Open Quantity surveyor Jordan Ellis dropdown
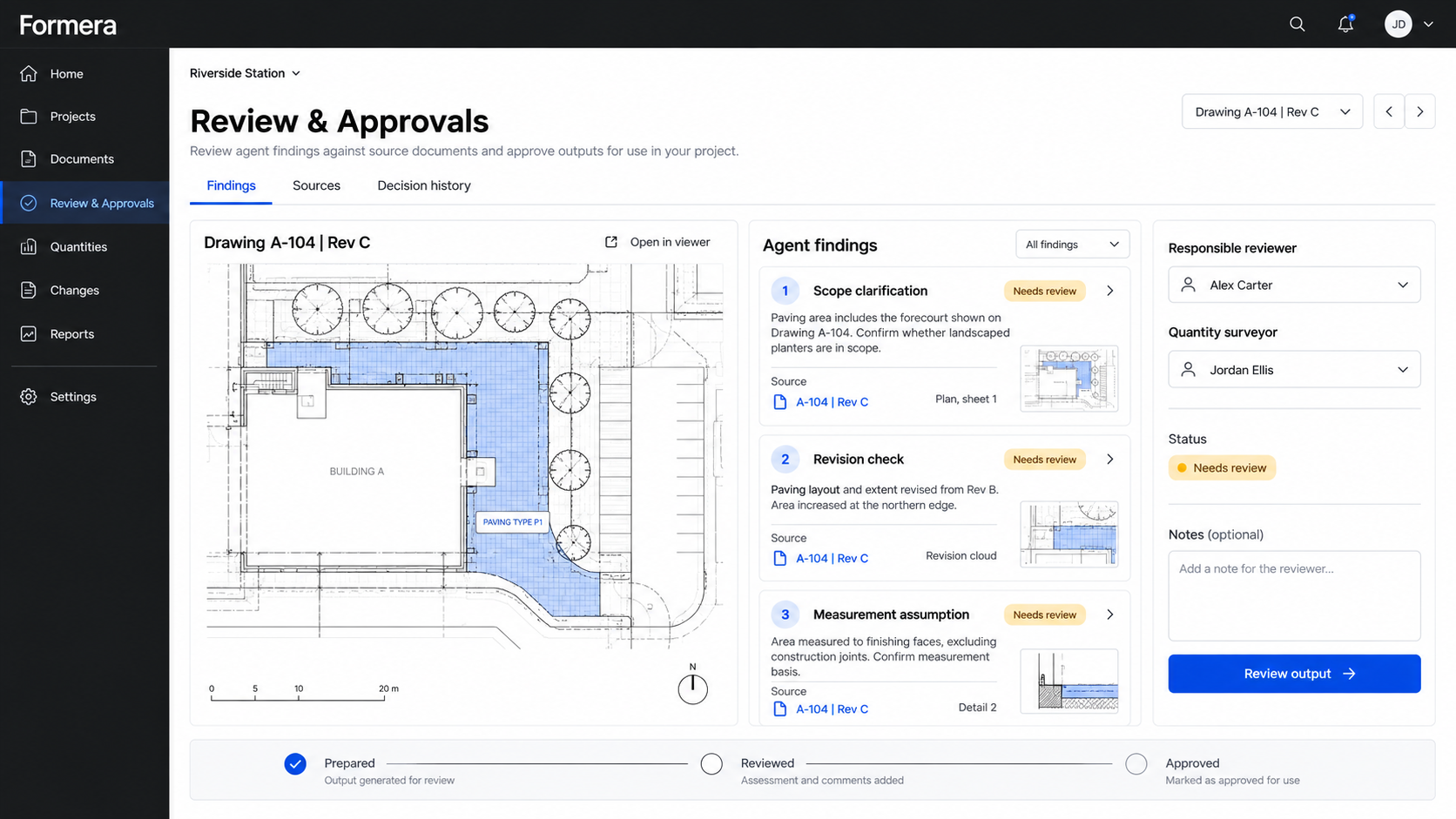Image resolution: width=1456 pixels, height=819 pixels. (x=1294, y=370)
